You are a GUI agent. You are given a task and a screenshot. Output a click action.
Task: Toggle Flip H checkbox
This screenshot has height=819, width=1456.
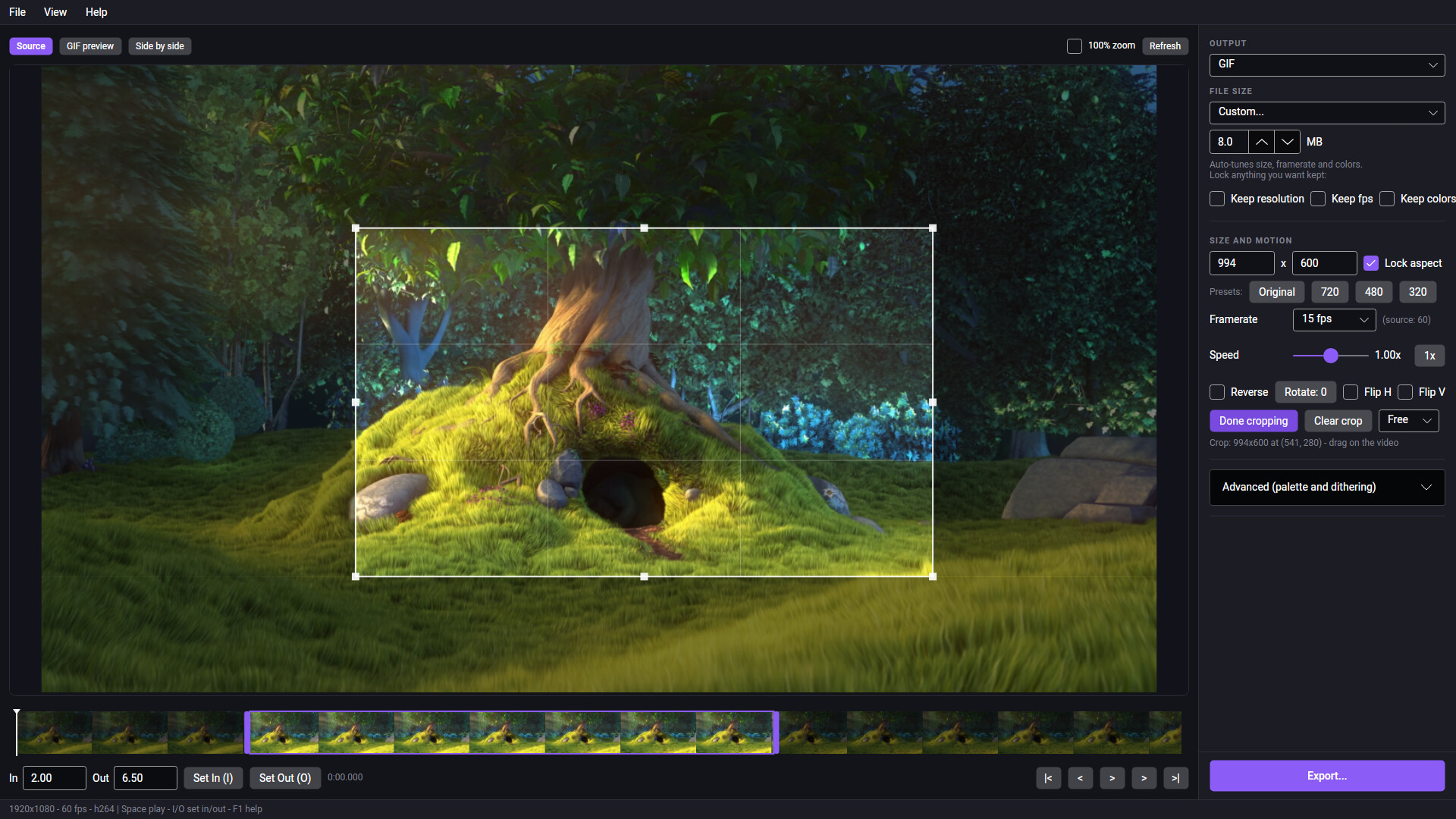click(1350, 392)
